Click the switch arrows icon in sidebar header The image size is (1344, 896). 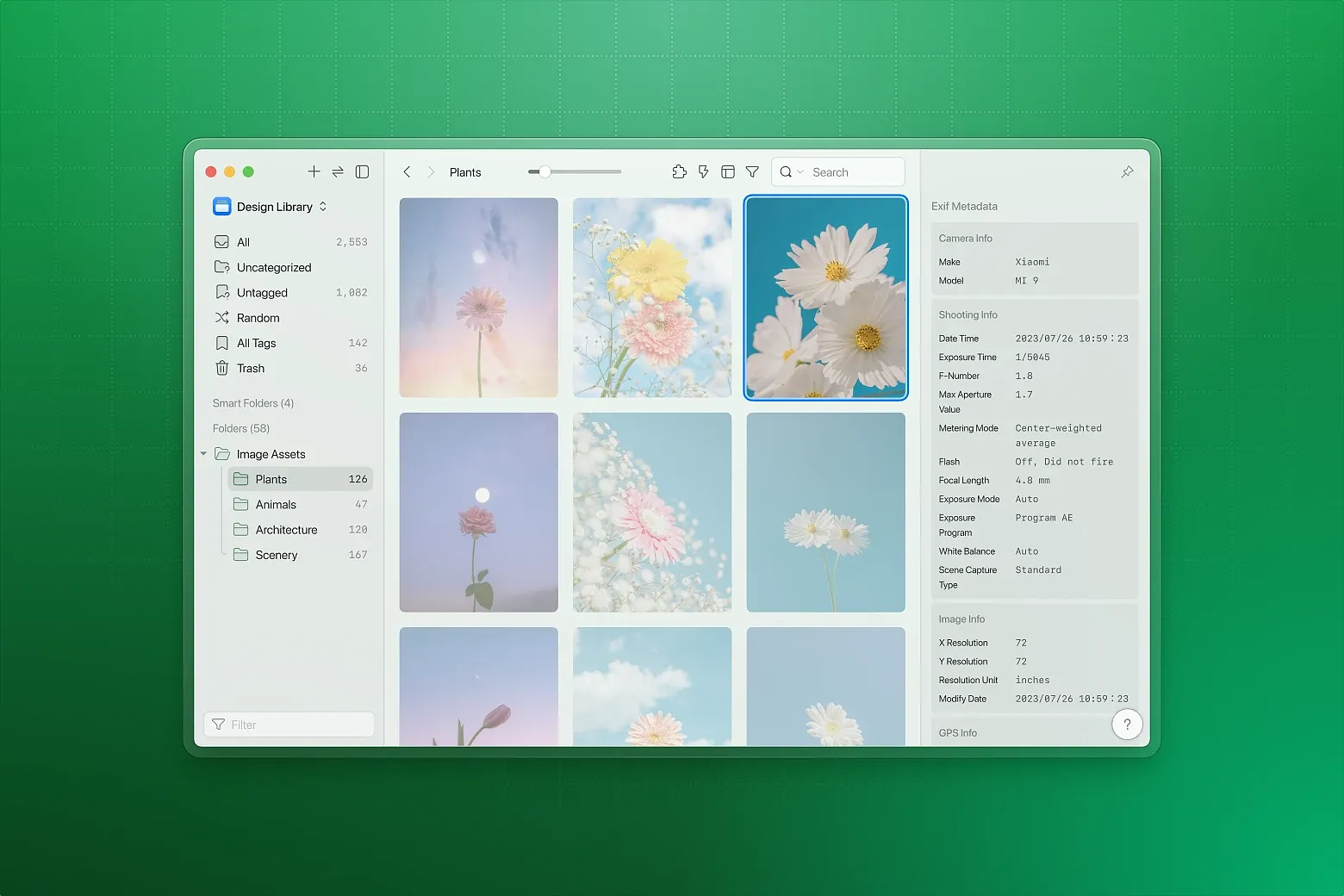338,171
